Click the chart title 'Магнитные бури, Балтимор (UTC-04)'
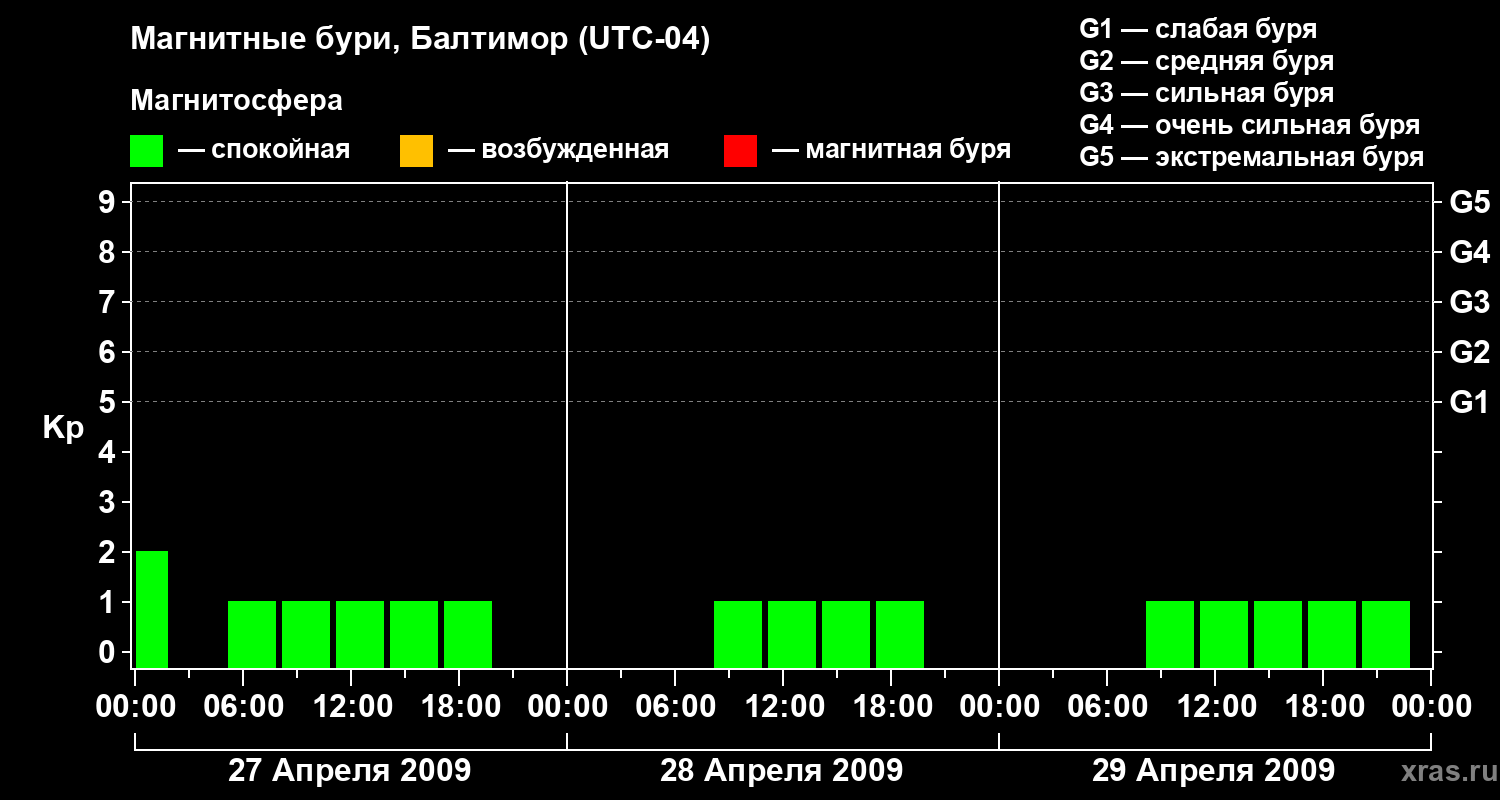The image size is (1500, 800). tap(420, 40)
